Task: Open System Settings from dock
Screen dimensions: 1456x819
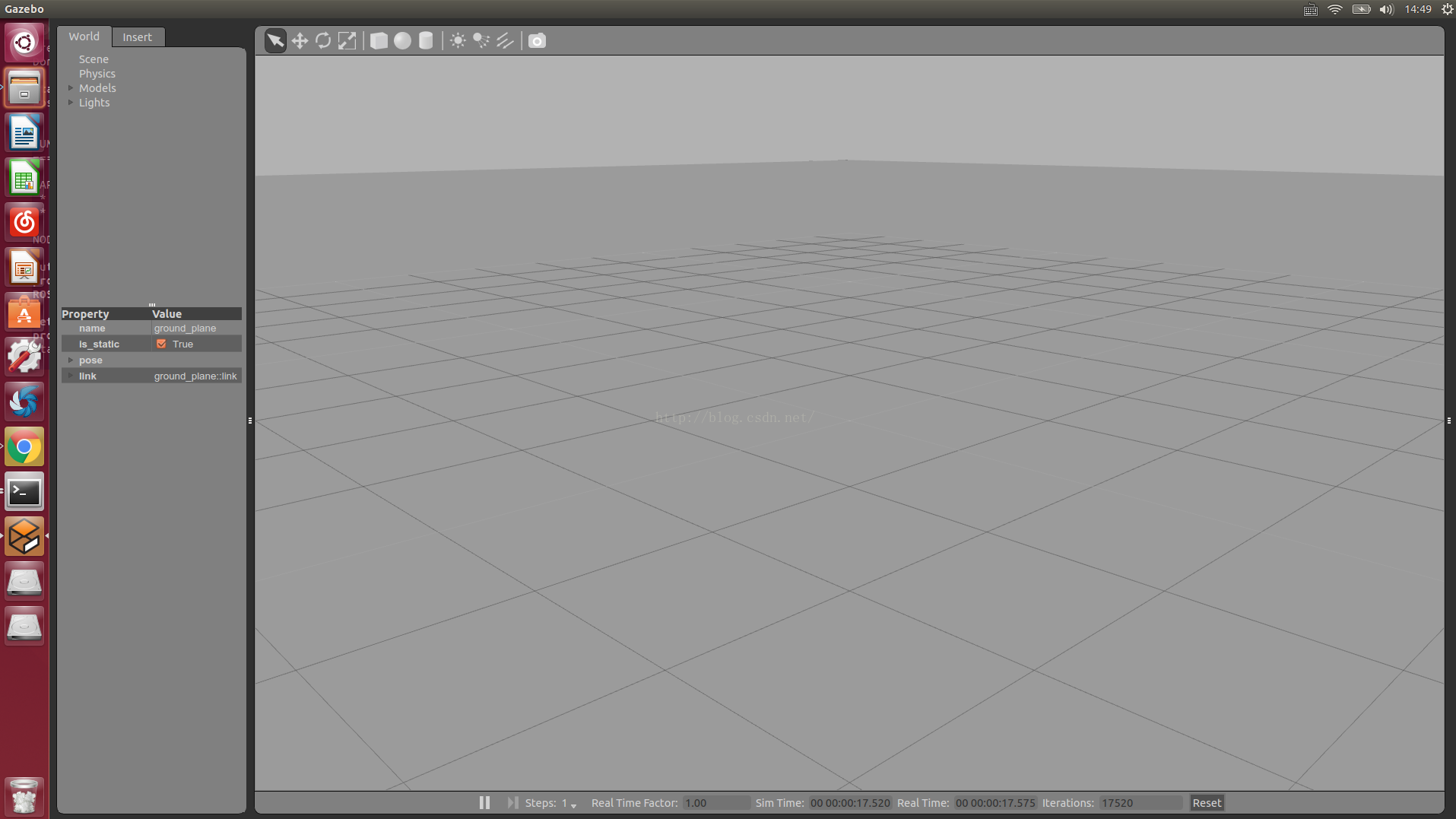Action: click(24, 357)
